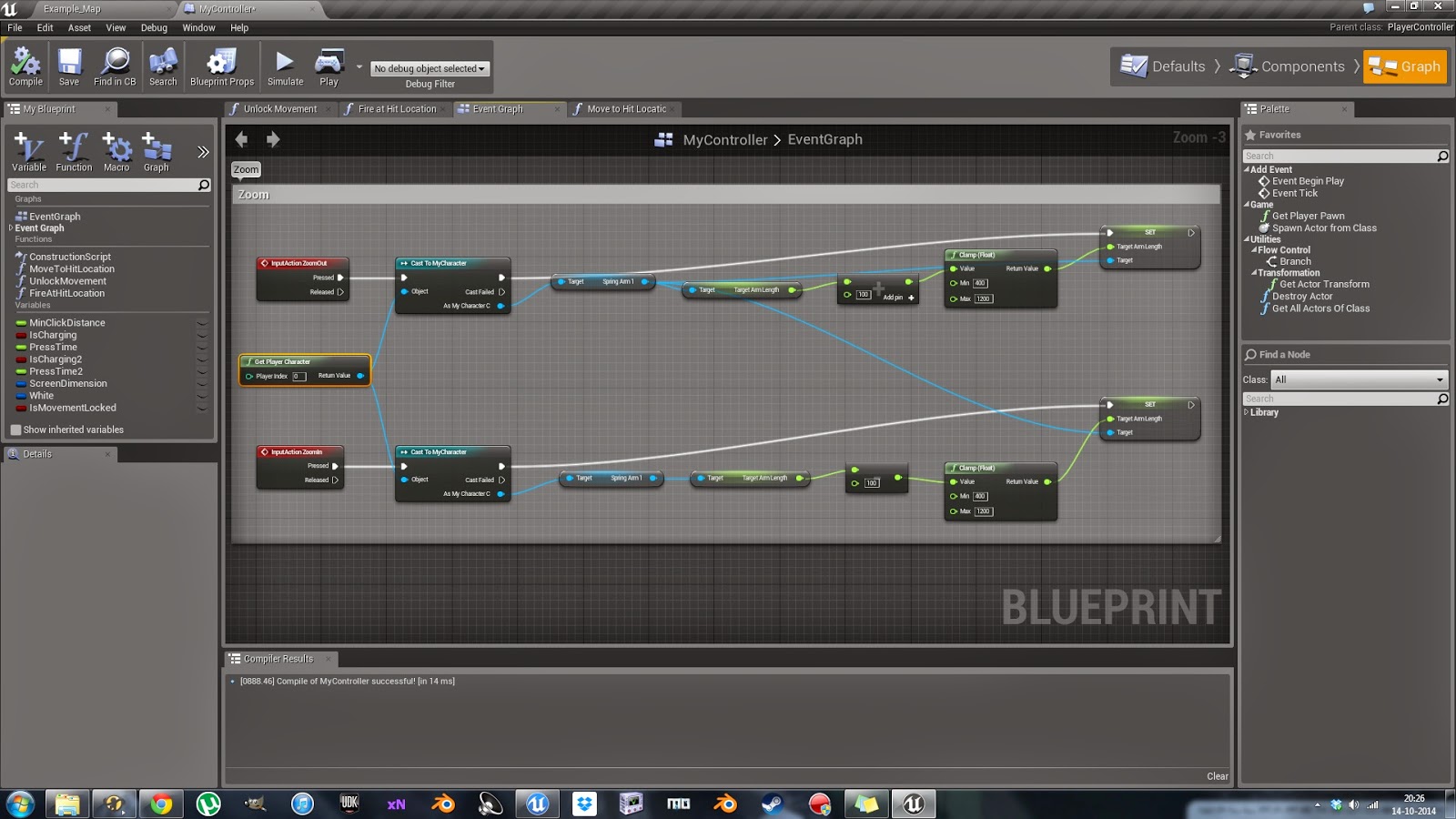Compile the blueprint with the Compile icon
Screen dimensions: 1456x819
click(x=25, y=66)
